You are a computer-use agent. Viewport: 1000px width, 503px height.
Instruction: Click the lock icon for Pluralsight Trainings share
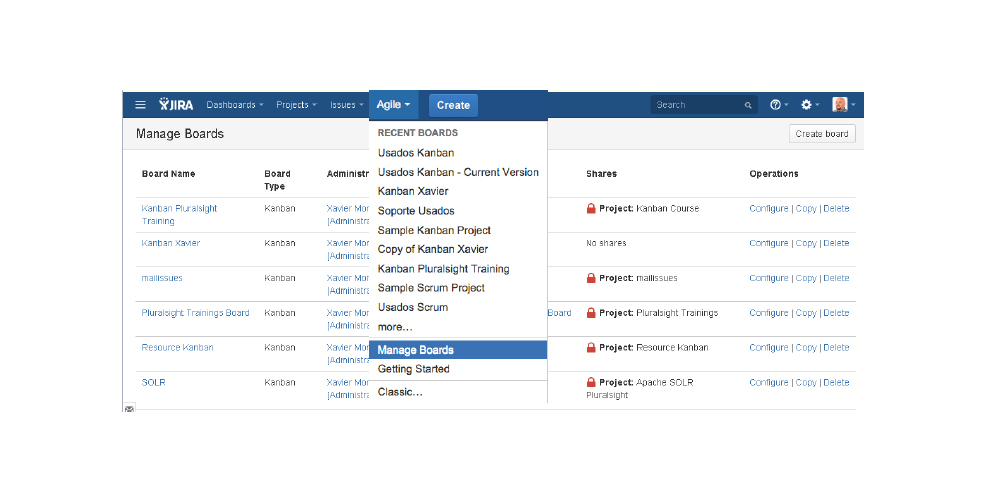(x=591, y=313)
